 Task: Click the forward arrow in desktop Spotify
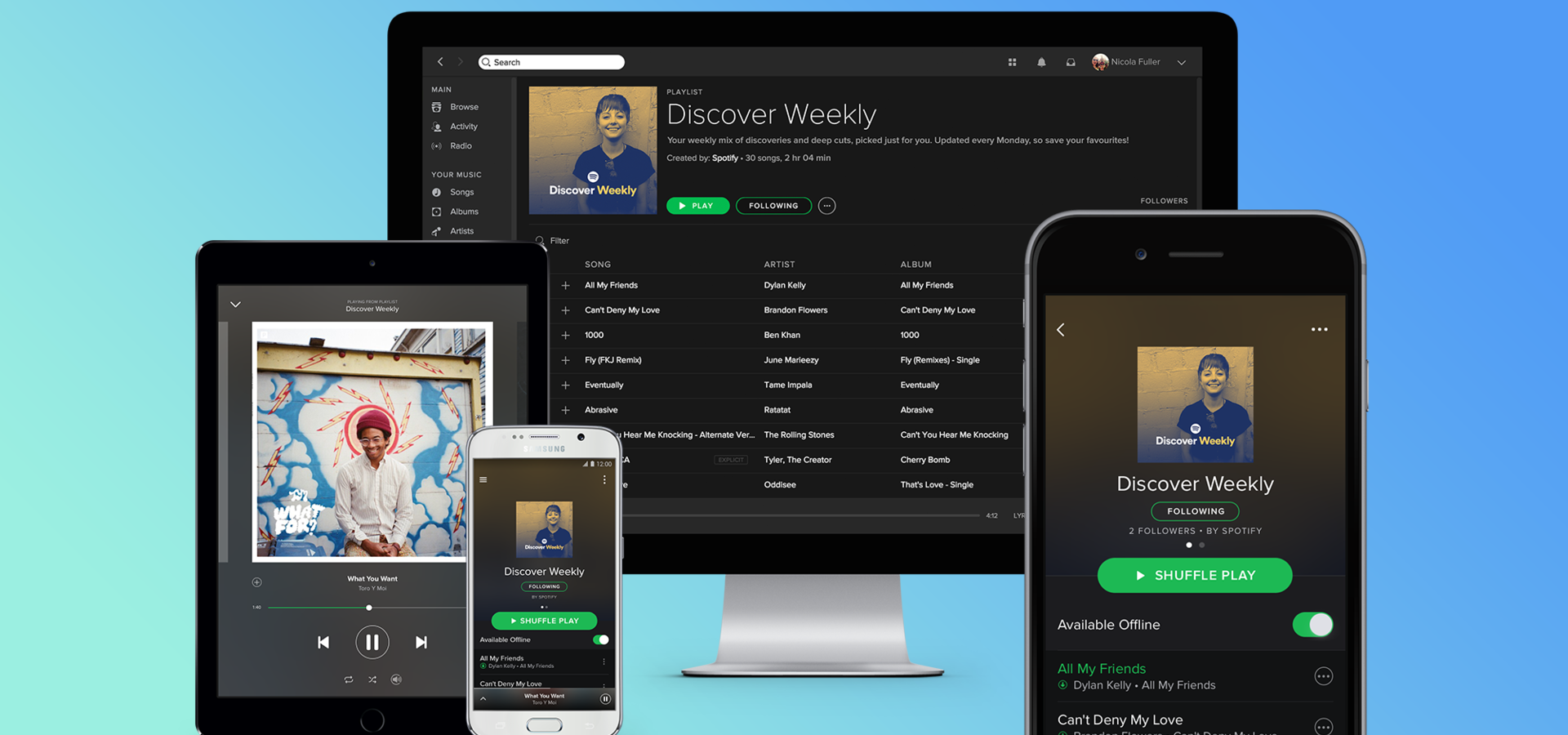pyautogui.click(x=460, y=62)
